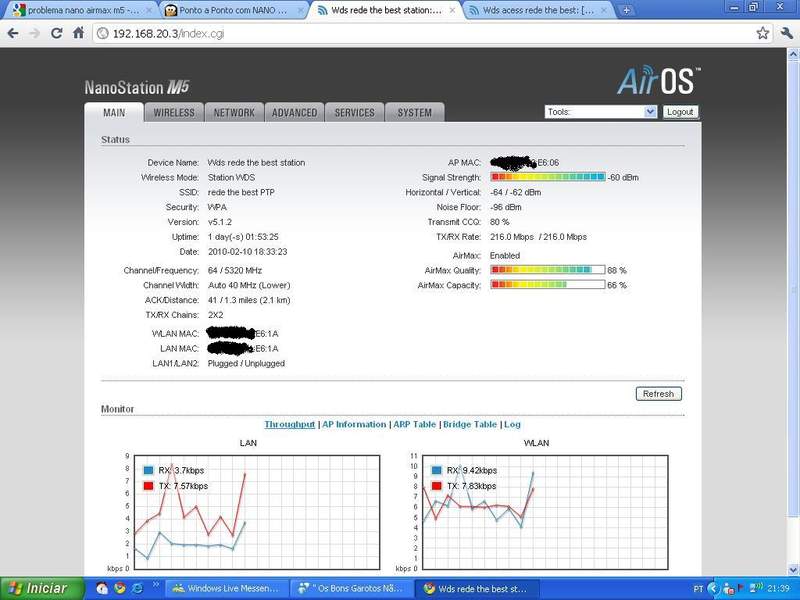Click the WLAN throughput graph

click(545, 512)
